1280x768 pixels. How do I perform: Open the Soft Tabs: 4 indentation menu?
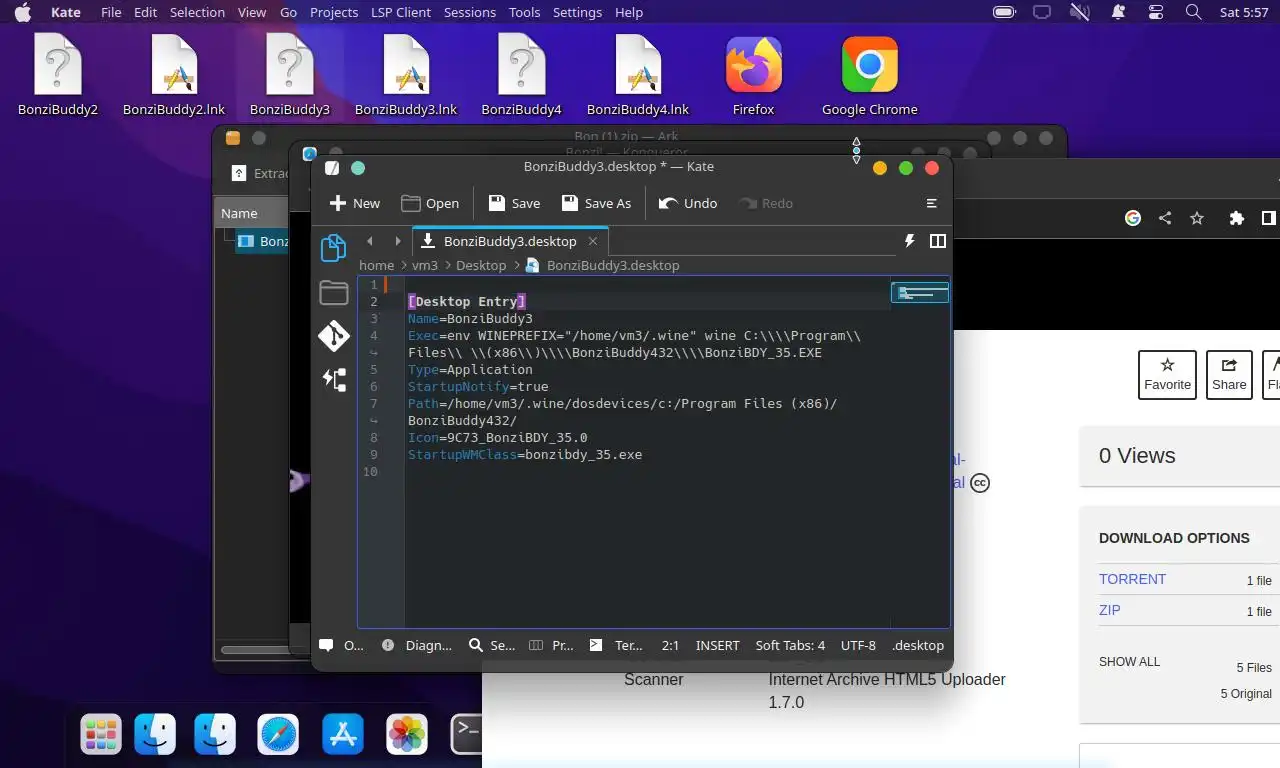[x=790, y=645]
